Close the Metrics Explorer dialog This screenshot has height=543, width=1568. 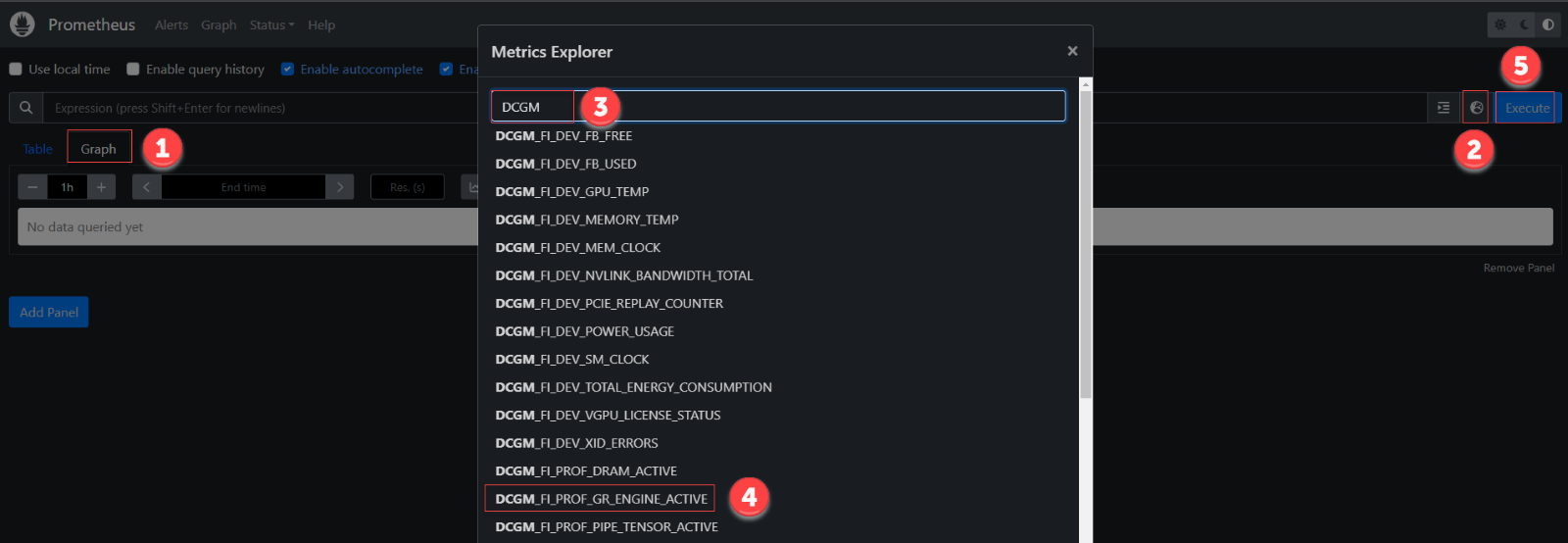(1072, 51)
